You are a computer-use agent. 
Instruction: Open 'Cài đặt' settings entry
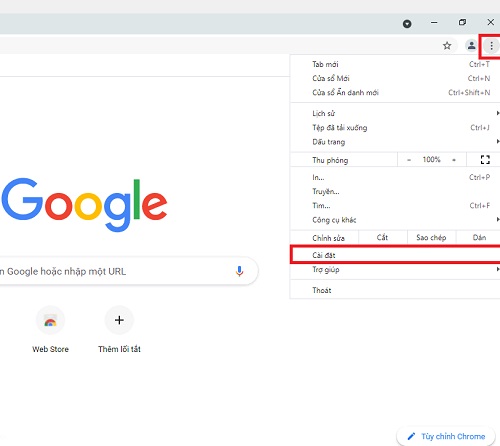395,255
